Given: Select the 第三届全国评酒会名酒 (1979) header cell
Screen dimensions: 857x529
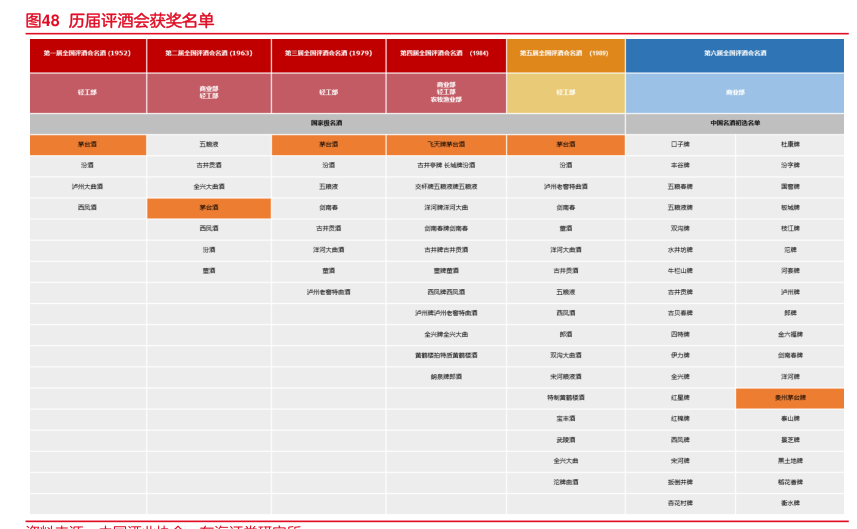Looking at the screenshot, I should 328,53.
